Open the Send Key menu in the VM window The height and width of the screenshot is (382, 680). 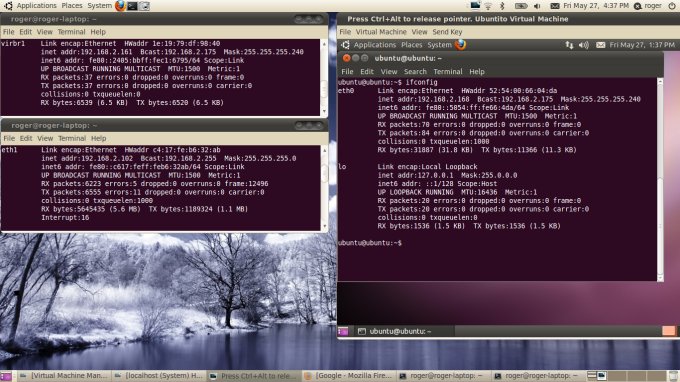[x=447, y=32]
